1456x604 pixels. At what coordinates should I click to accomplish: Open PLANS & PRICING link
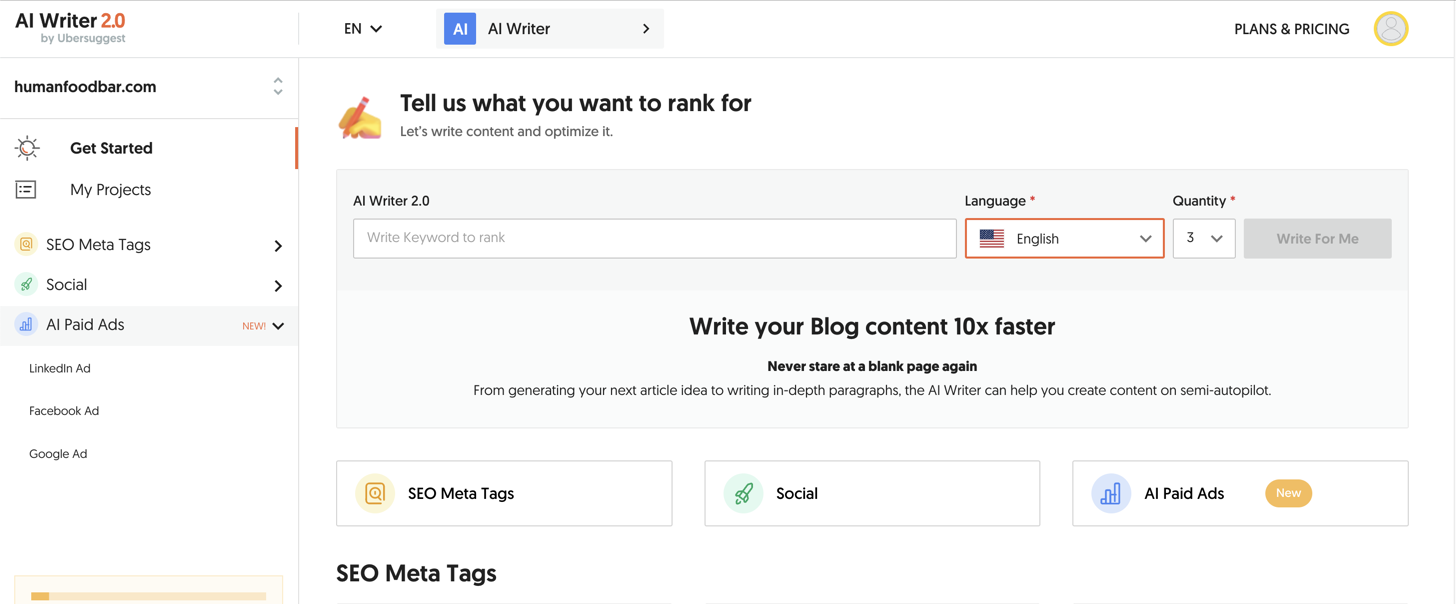click(x=1291, y=29)
